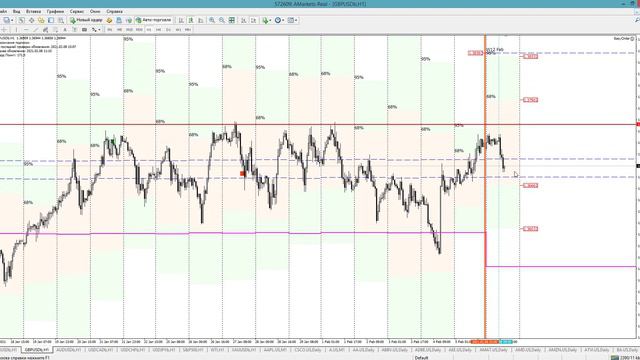This screenshot has height=360, width=640.
Task: Open the Вид menu
Action: point(16,11)
